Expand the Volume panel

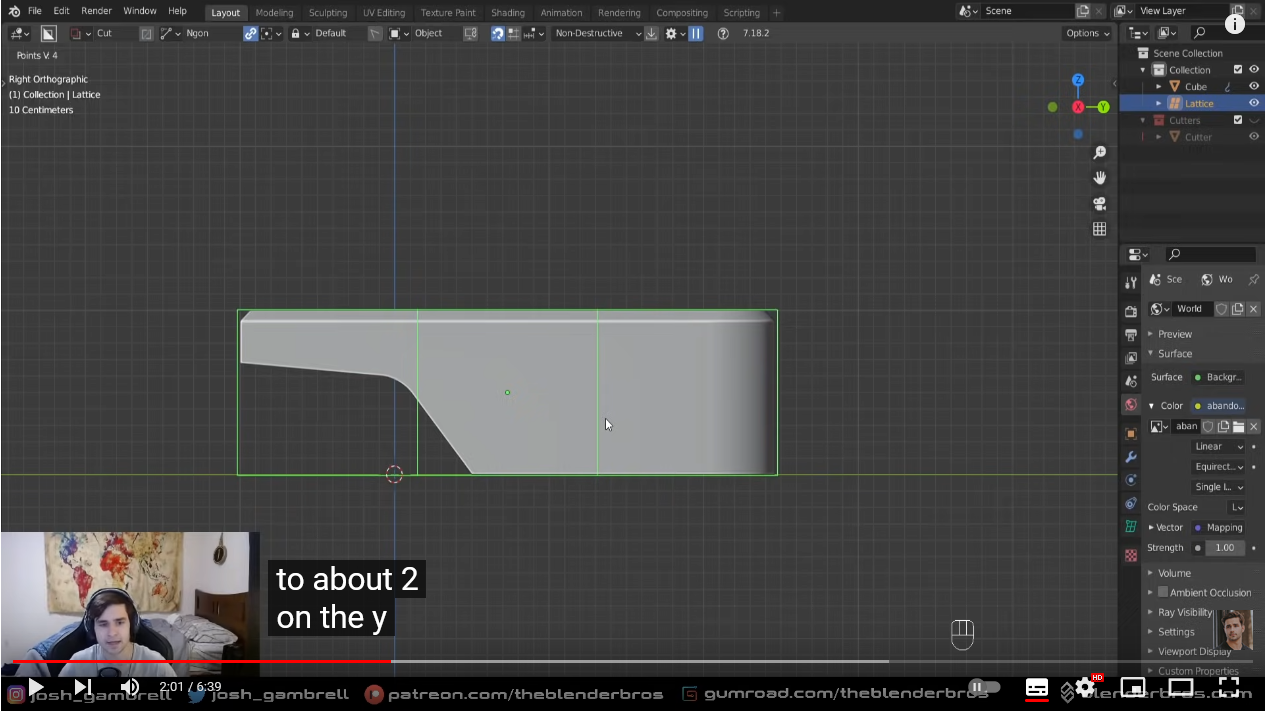(x=1174, y=573)
